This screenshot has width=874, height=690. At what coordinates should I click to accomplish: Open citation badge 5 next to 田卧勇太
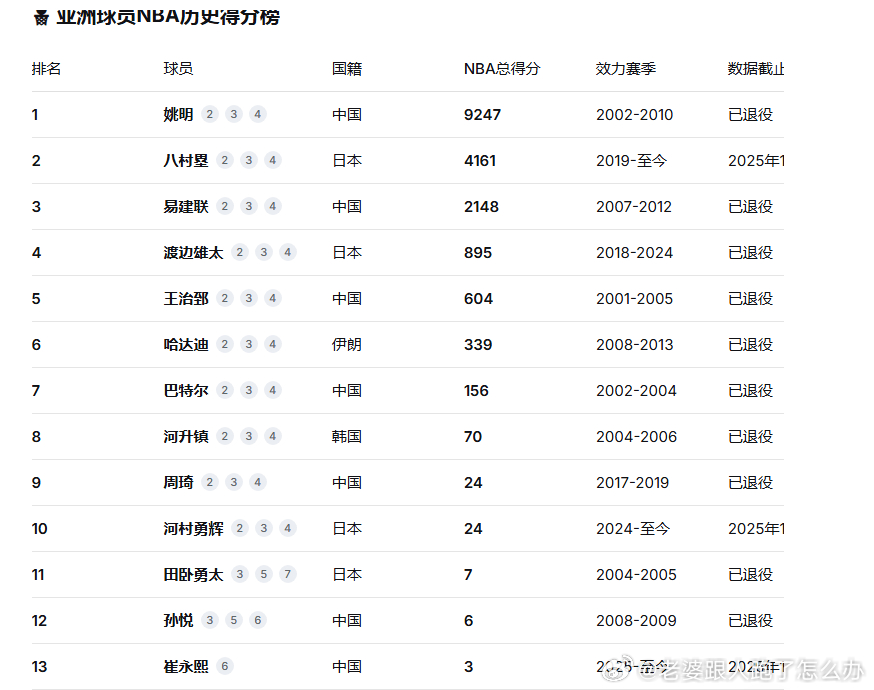coord(264,574)
